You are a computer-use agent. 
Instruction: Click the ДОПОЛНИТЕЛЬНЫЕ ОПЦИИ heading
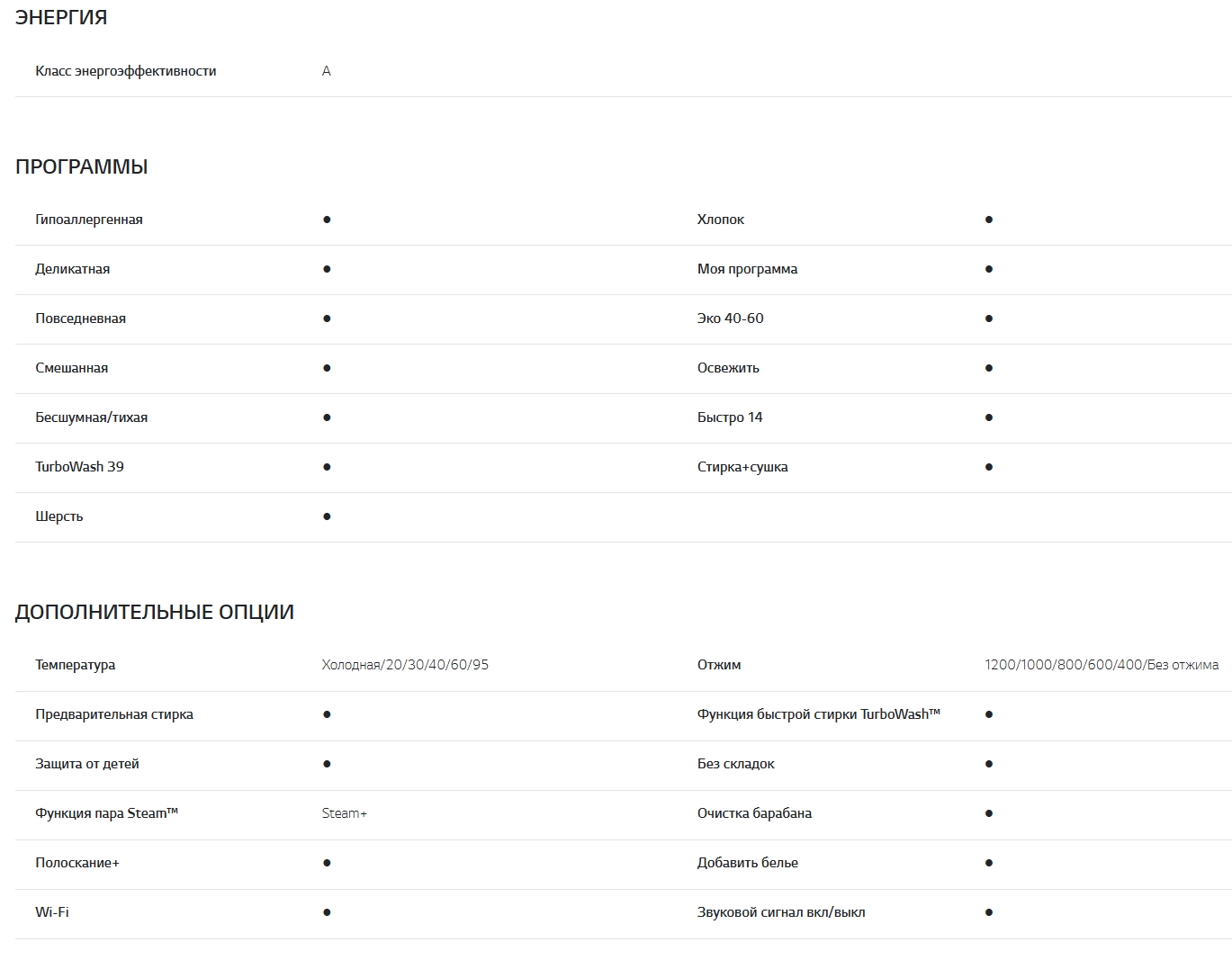[155, 612]
